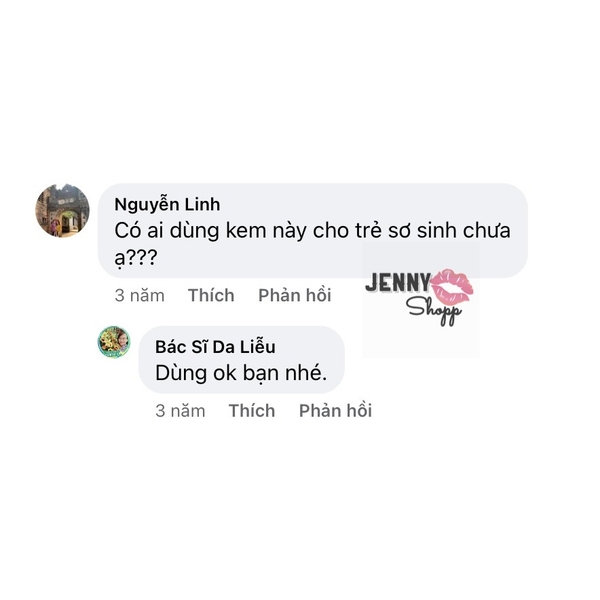
Task: Open the Bác Sĩ Da Liễu name link
Action: [x=215, y=347]
